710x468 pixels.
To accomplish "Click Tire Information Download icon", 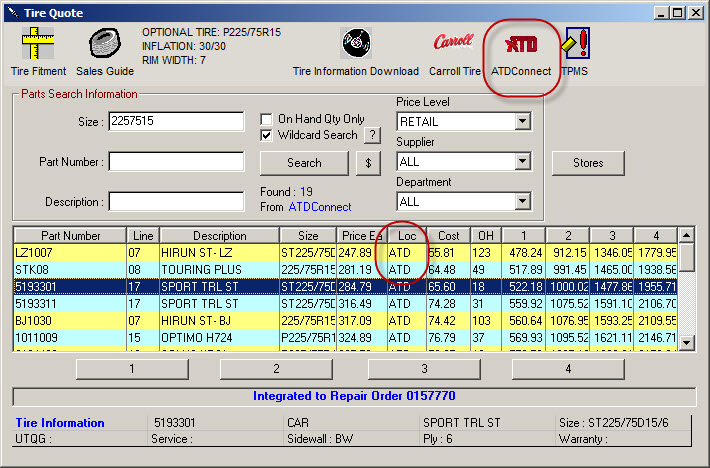I will (355, 50).
